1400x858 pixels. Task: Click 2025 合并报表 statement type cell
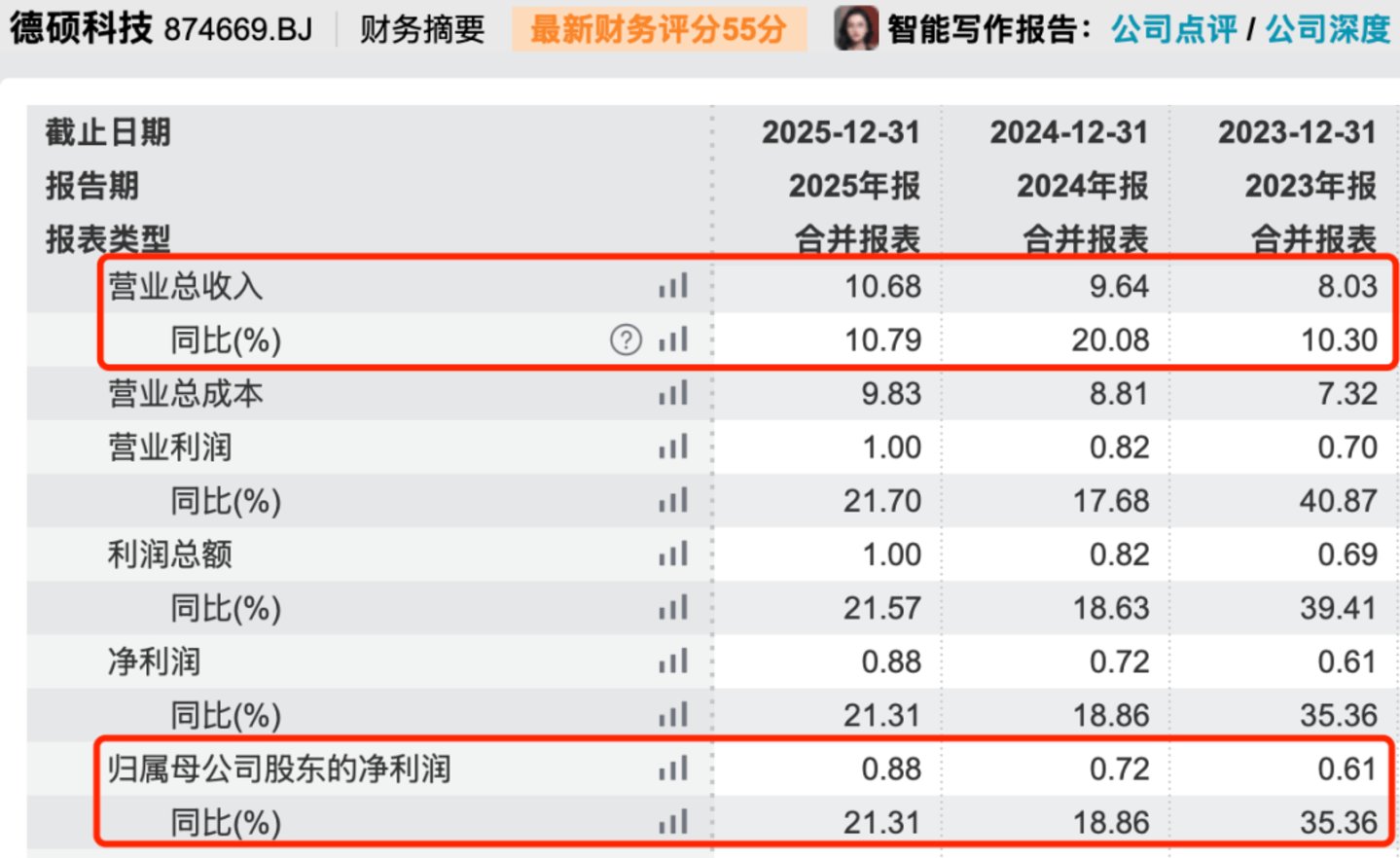click(857, 238)
